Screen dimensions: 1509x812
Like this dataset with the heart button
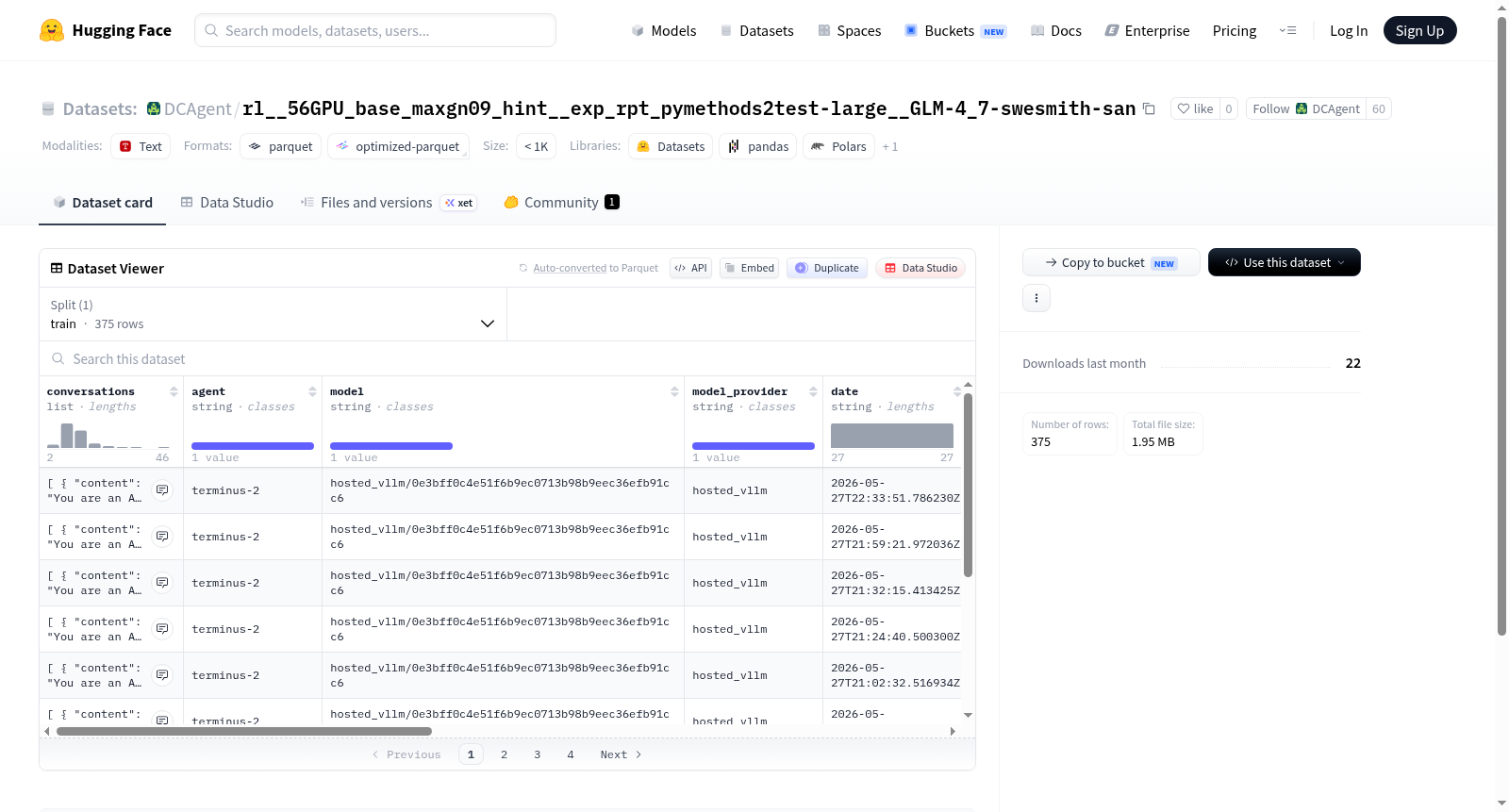click(1195, 108)
